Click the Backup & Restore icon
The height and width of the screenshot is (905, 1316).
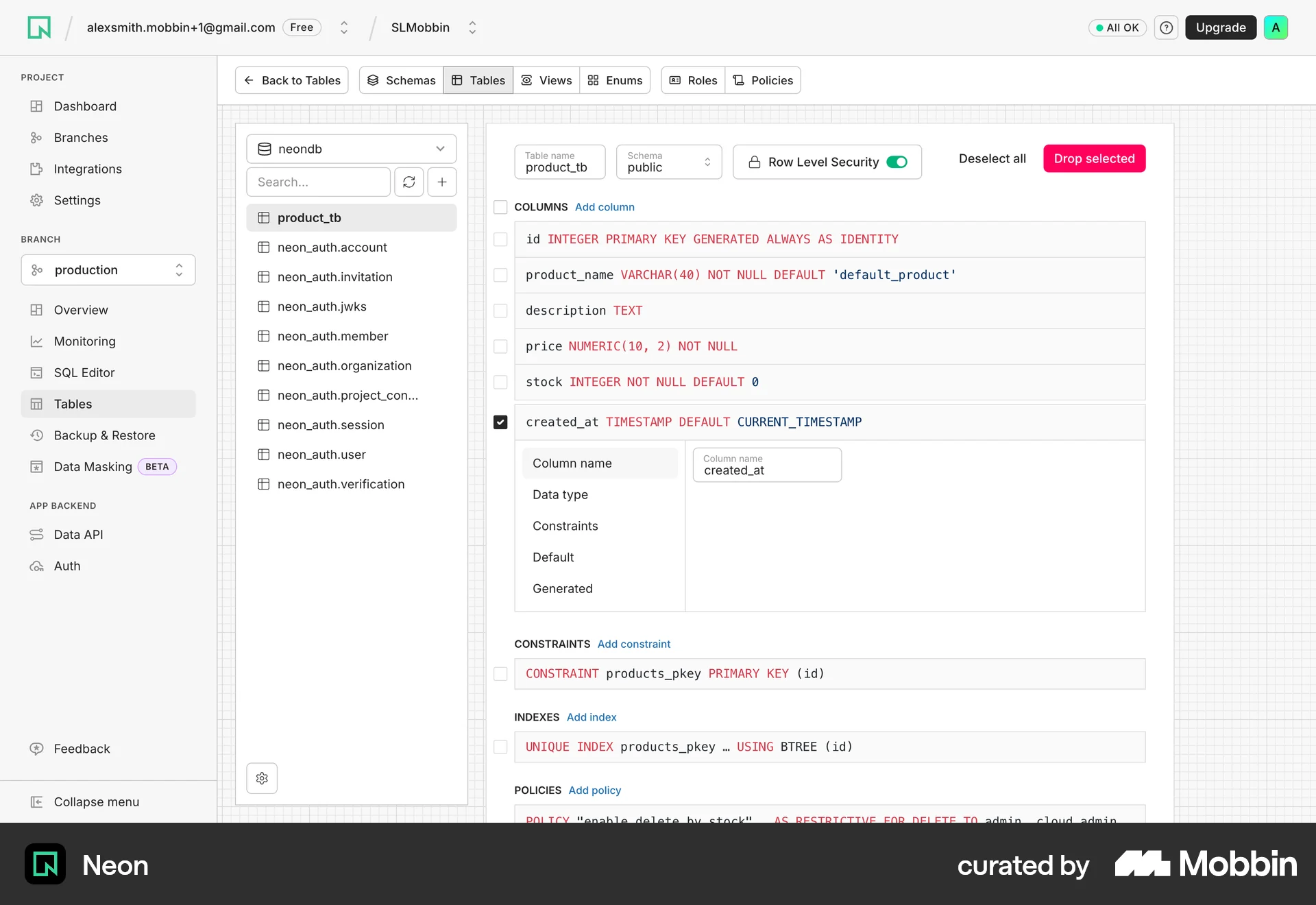(x=36, y=435)
